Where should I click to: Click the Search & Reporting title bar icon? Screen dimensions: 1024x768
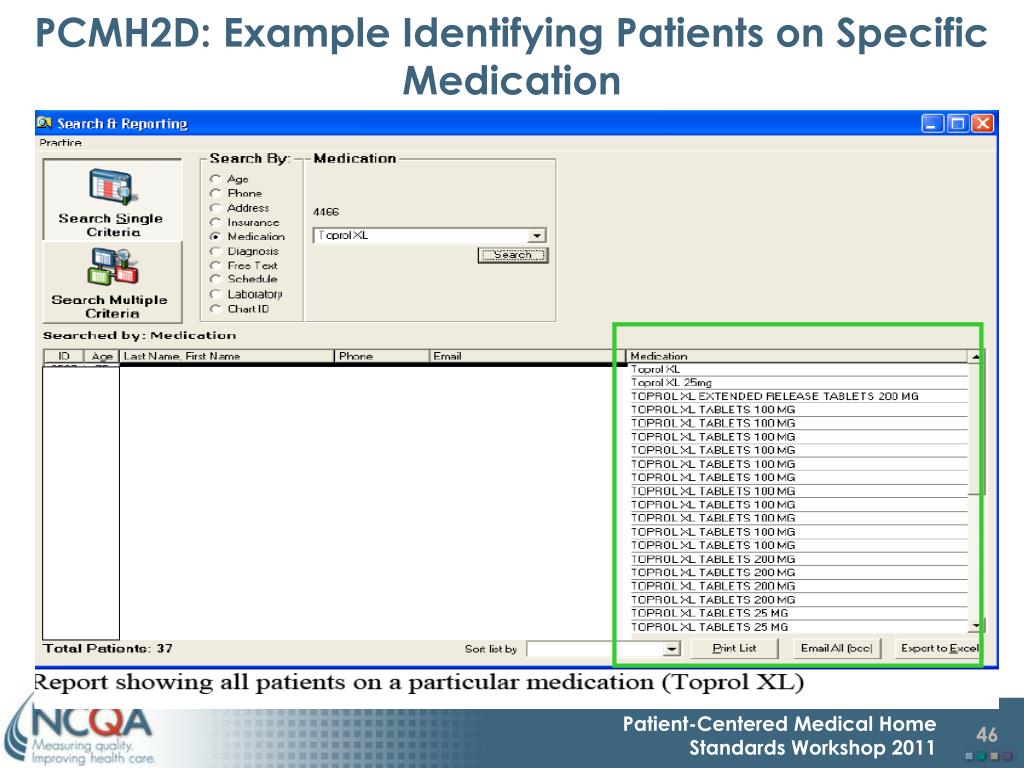click(44, 123)
